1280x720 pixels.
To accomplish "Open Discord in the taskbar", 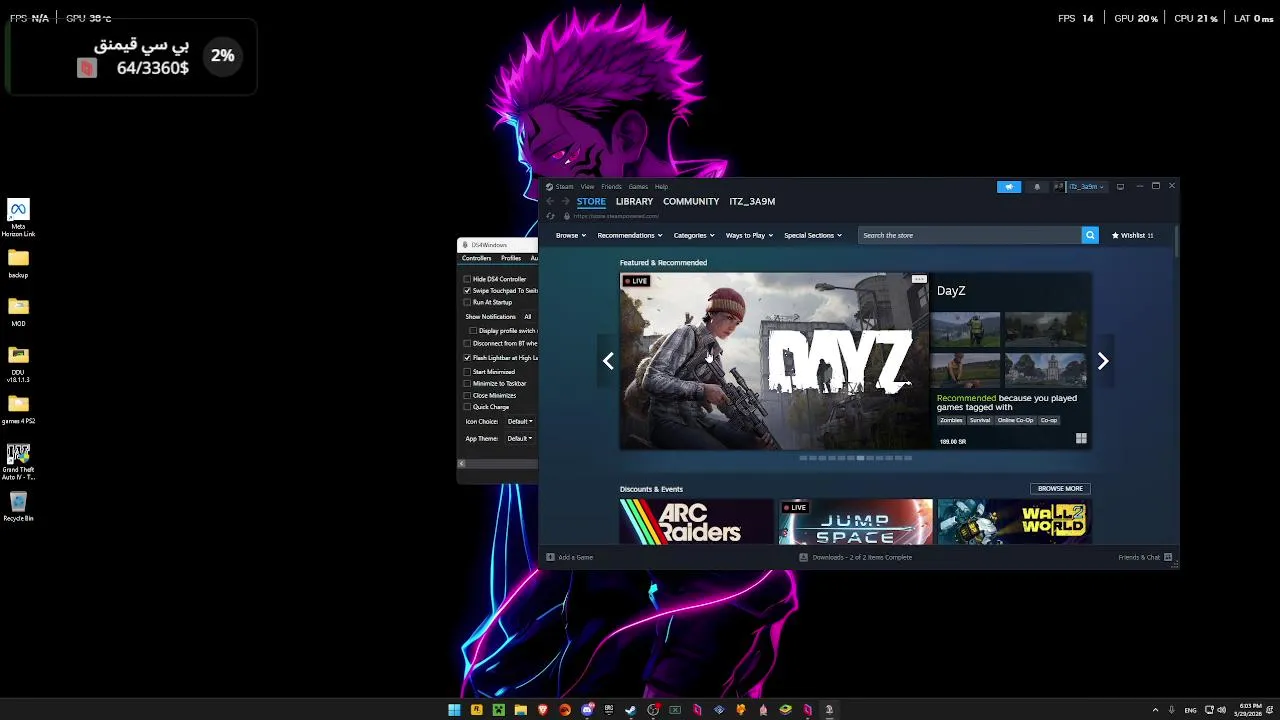I will pyautogui.click(x=587, y=710).
